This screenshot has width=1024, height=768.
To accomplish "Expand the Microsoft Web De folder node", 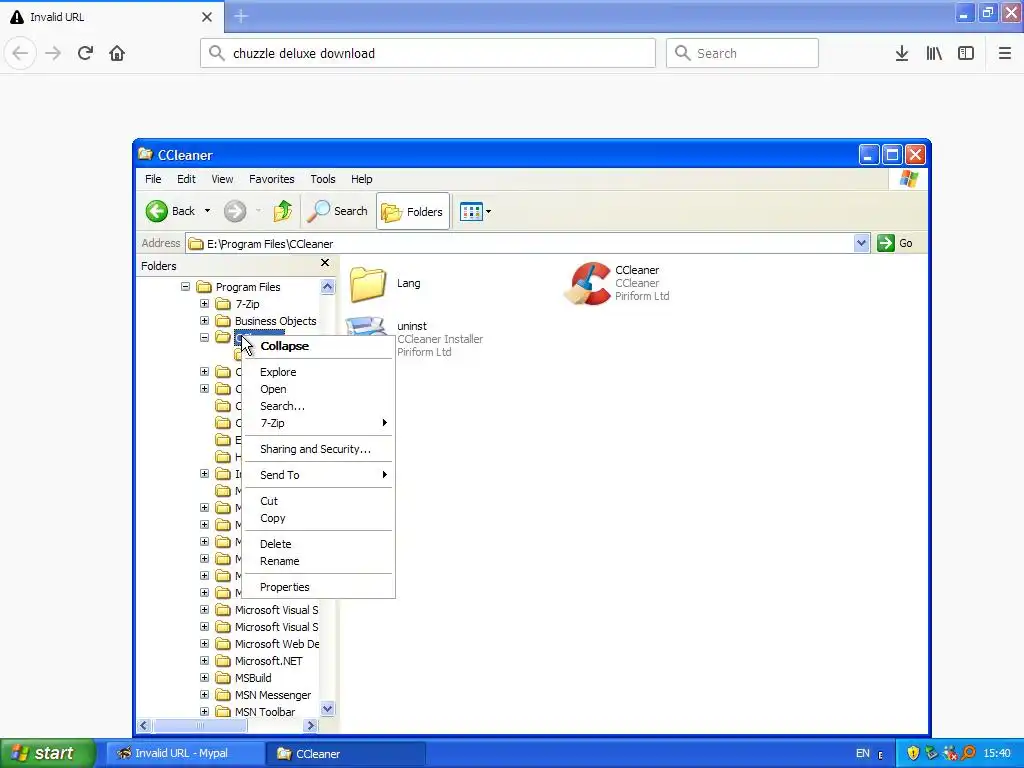I will point(204,643).
